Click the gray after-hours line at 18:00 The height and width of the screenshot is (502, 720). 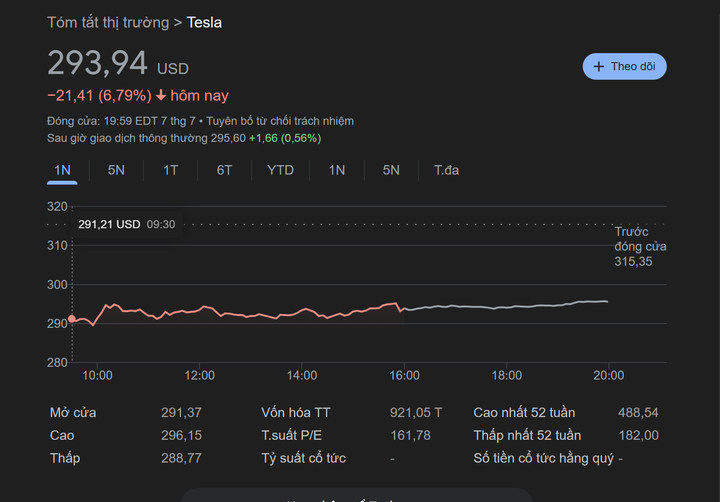tap(506, 307)
